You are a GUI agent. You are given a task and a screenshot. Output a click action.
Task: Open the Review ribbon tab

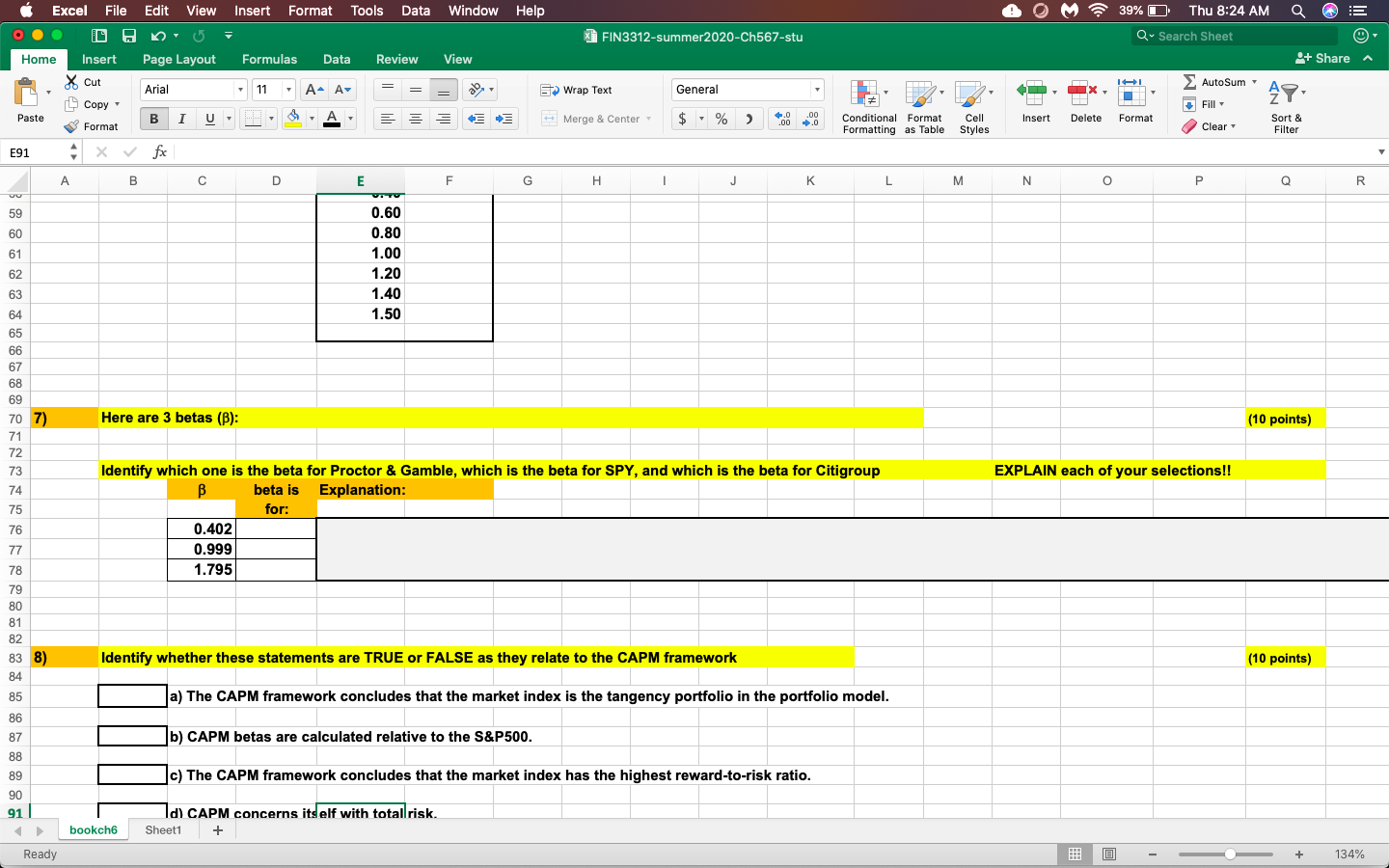[396, 59]
